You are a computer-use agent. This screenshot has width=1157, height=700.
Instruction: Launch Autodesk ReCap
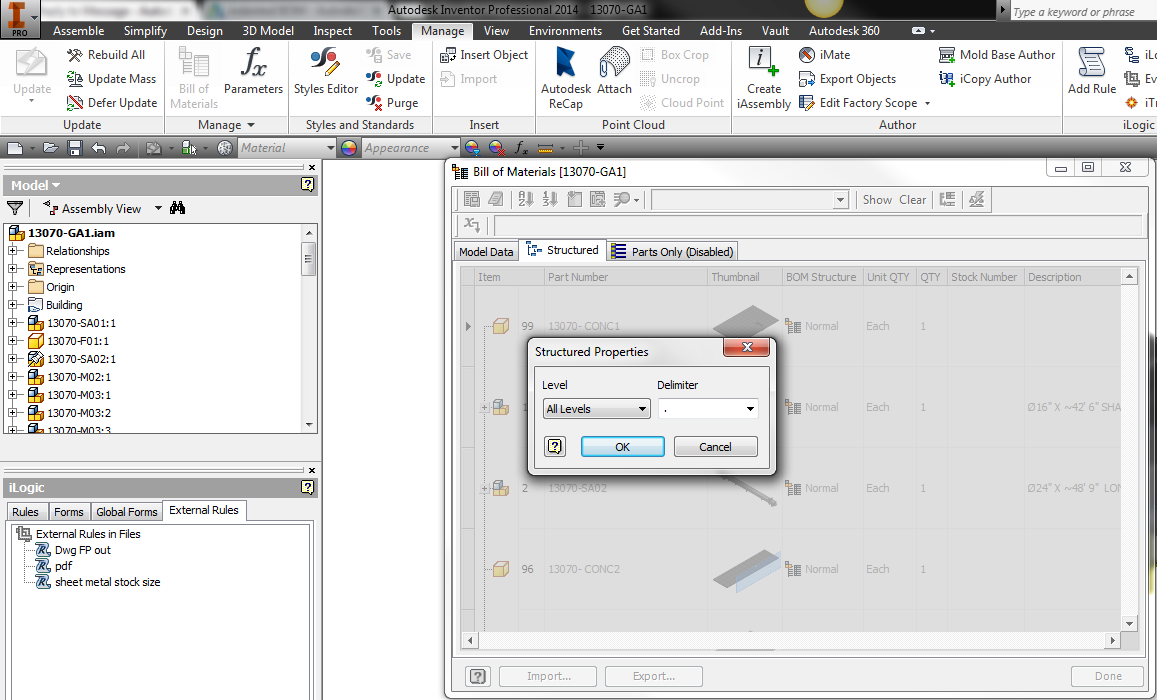pyautogui.click(x=565, y=76)
